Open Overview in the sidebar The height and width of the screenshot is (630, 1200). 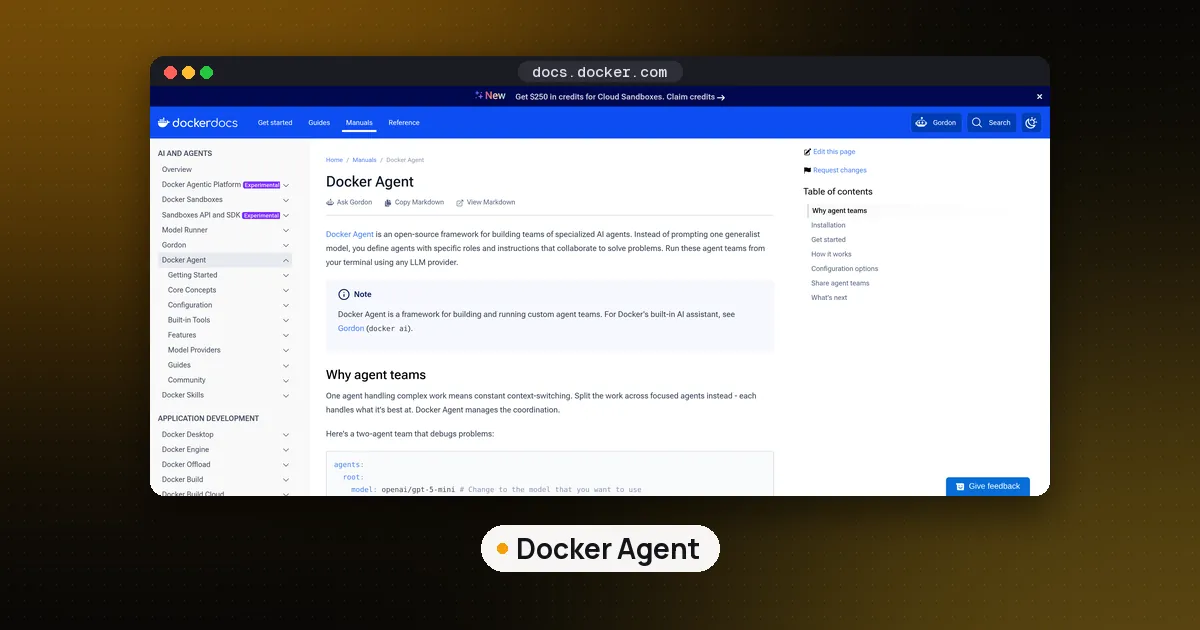(177, 170)
